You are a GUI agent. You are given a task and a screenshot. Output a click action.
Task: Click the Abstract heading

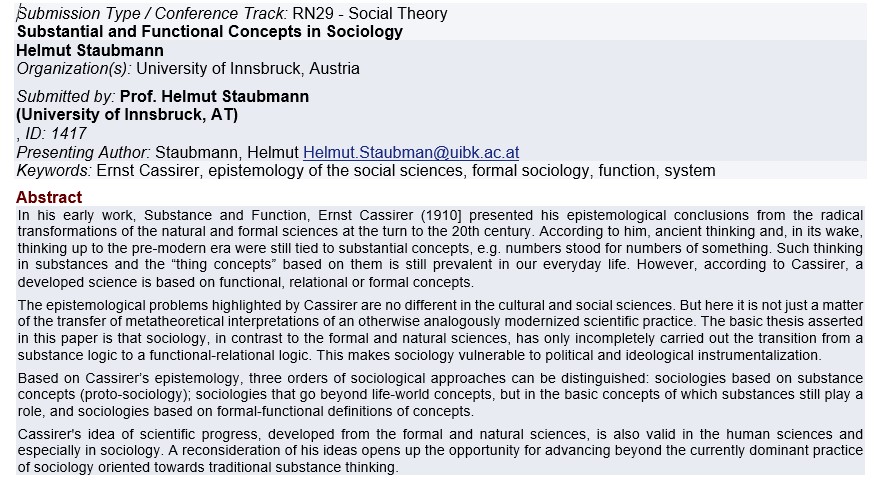[x=49, y=197]
